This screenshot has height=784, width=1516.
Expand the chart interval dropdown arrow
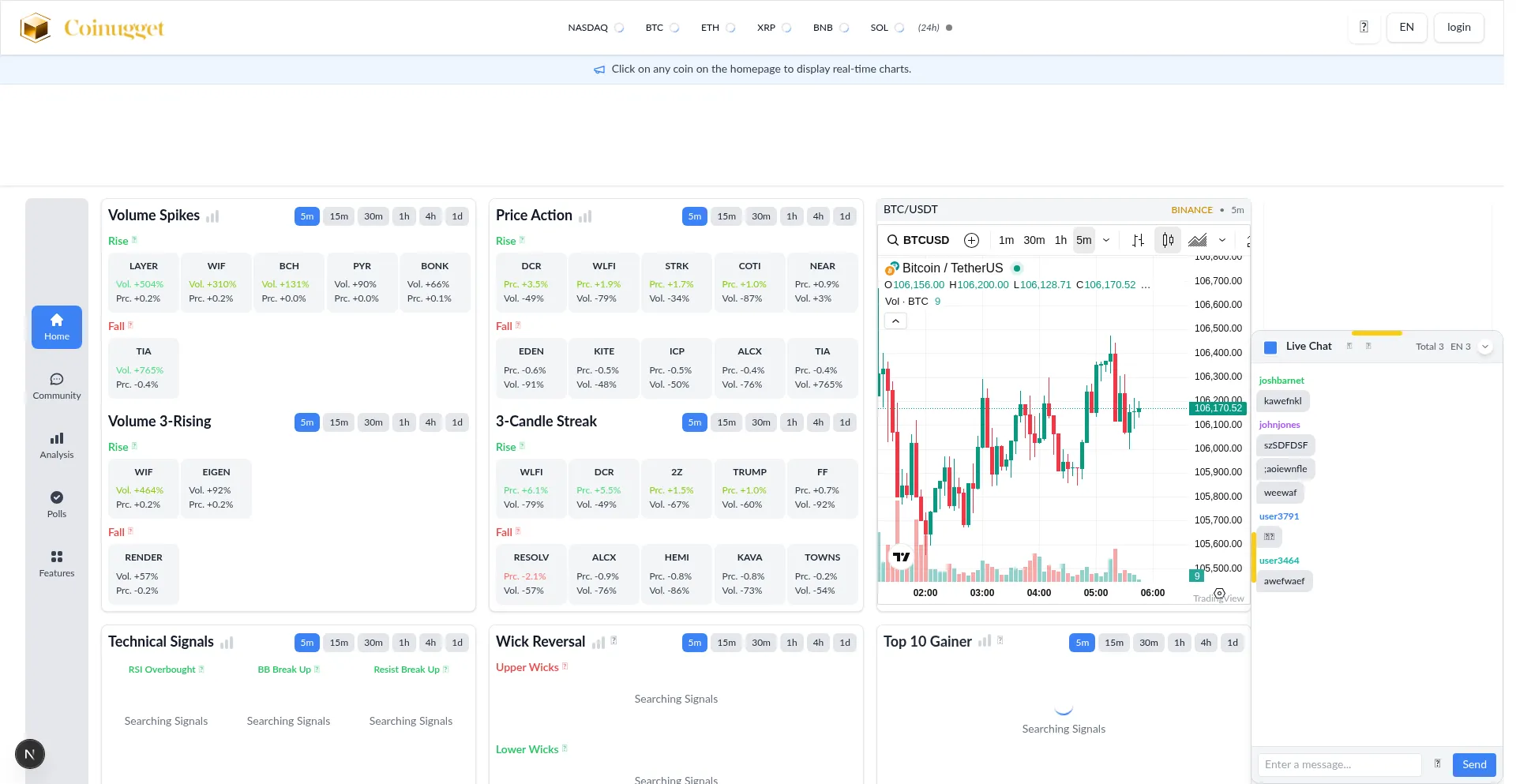coord(1106,240)
